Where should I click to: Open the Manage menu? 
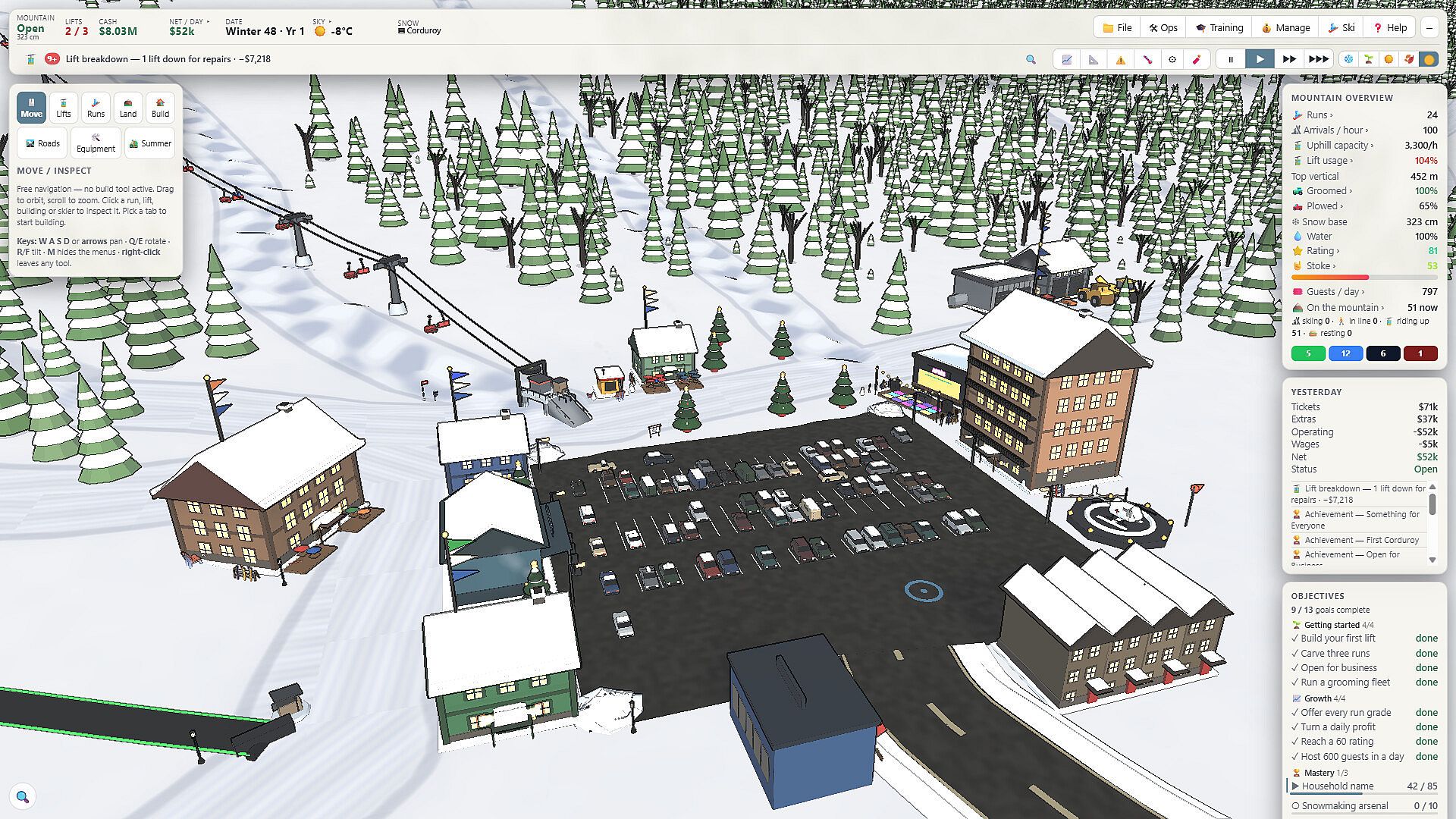pos(1285,27)
